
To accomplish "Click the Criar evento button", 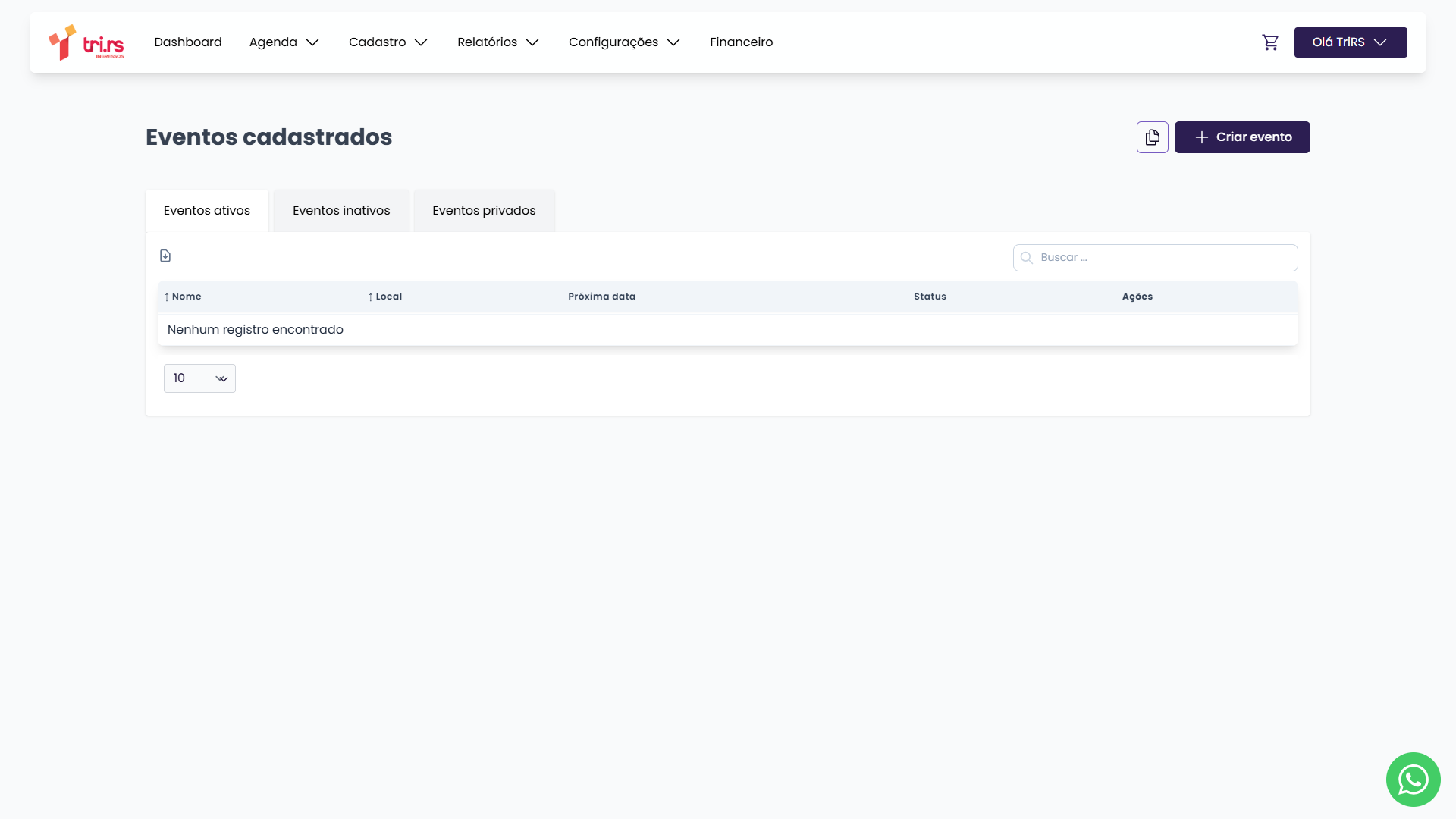I will pyautogui.click(x=1242, y=137).
